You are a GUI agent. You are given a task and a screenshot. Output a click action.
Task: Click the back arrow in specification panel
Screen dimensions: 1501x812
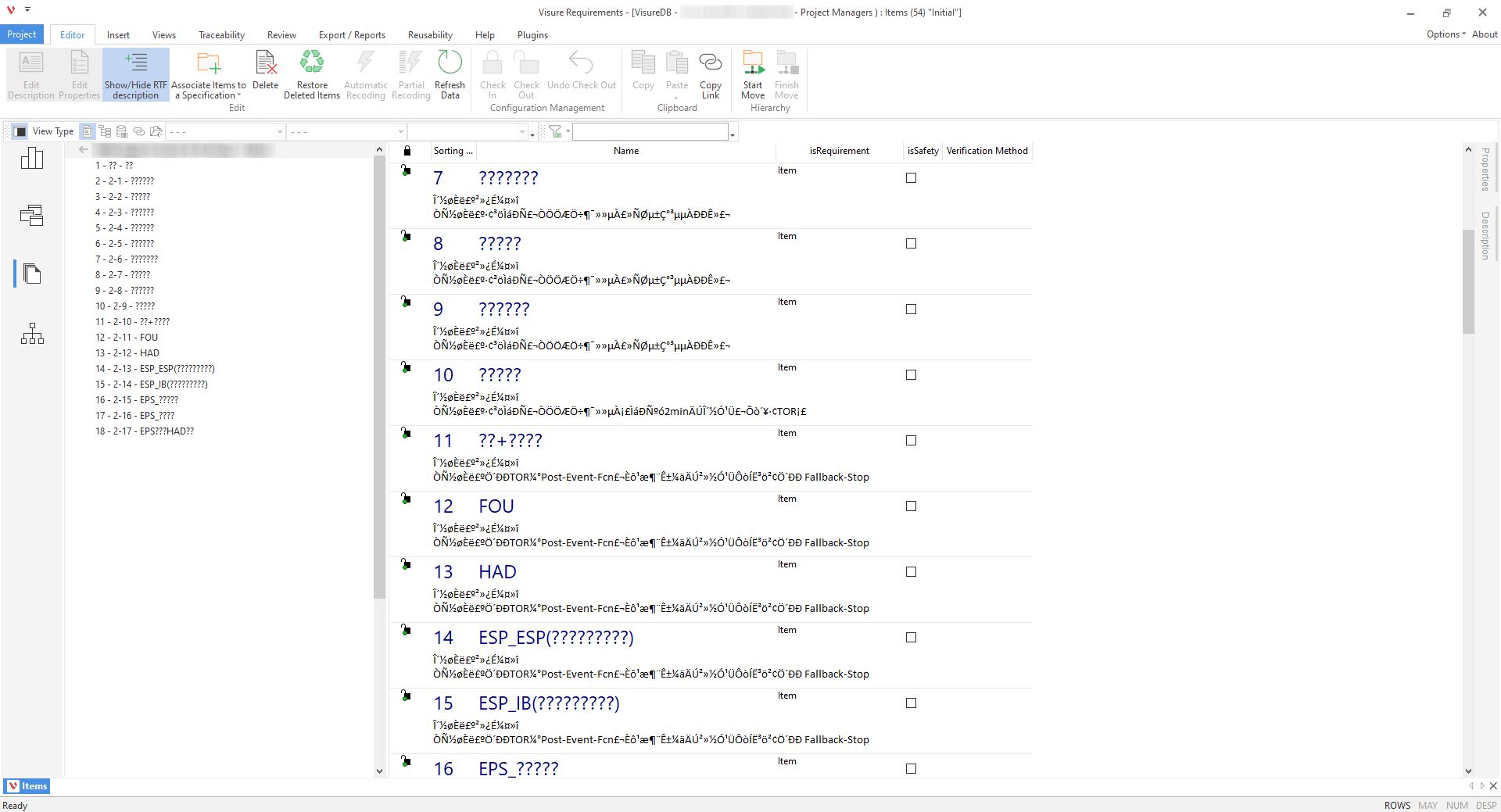click(x=84, y=149)
